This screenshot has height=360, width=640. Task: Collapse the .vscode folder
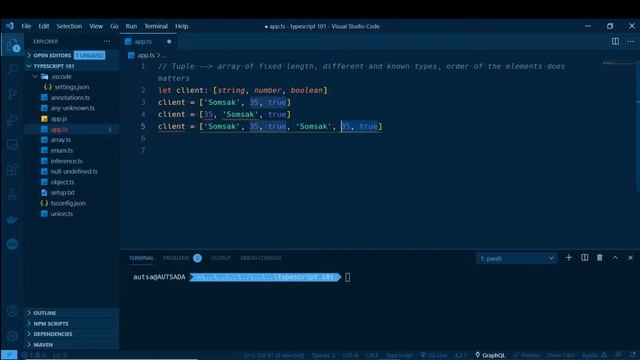coord(72,76)
